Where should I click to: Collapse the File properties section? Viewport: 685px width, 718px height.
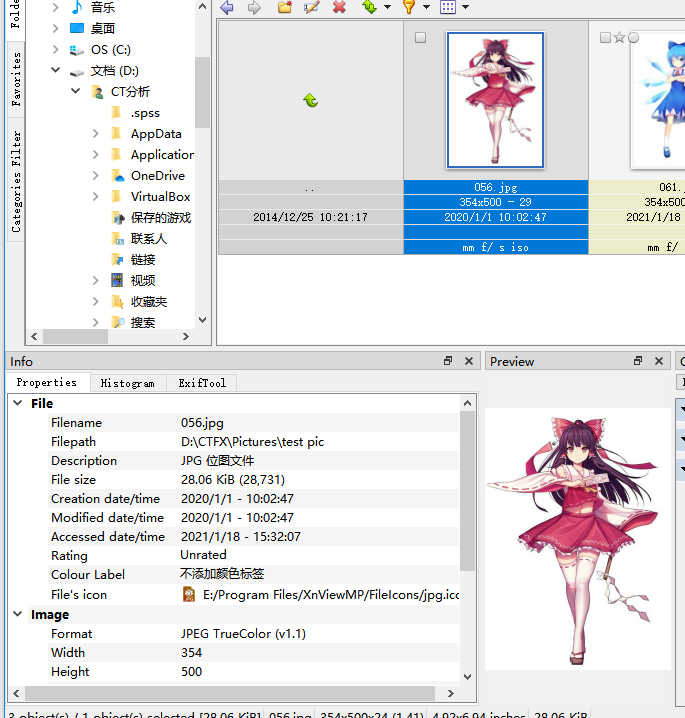17,403
